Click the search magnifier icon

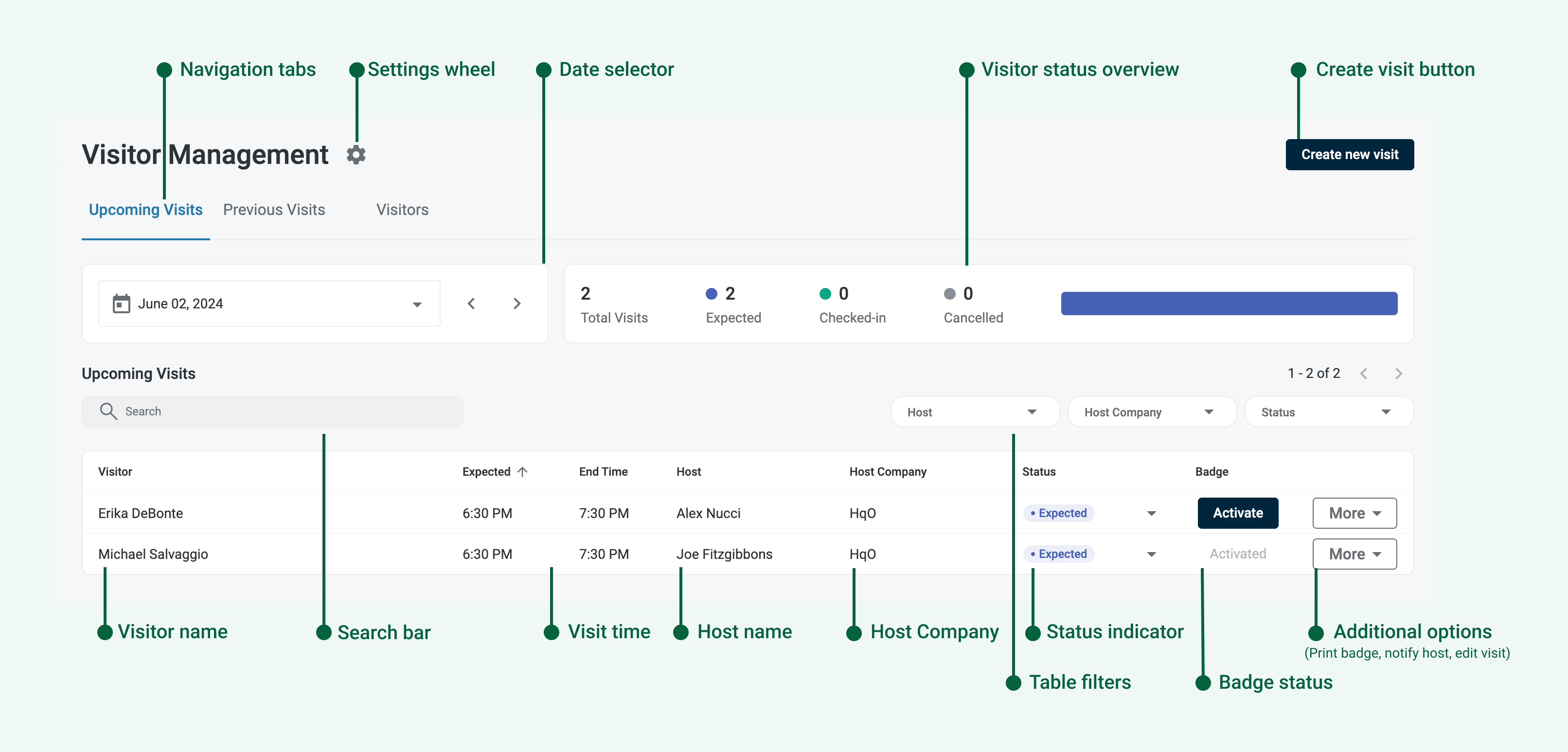[x=108, y=411]
